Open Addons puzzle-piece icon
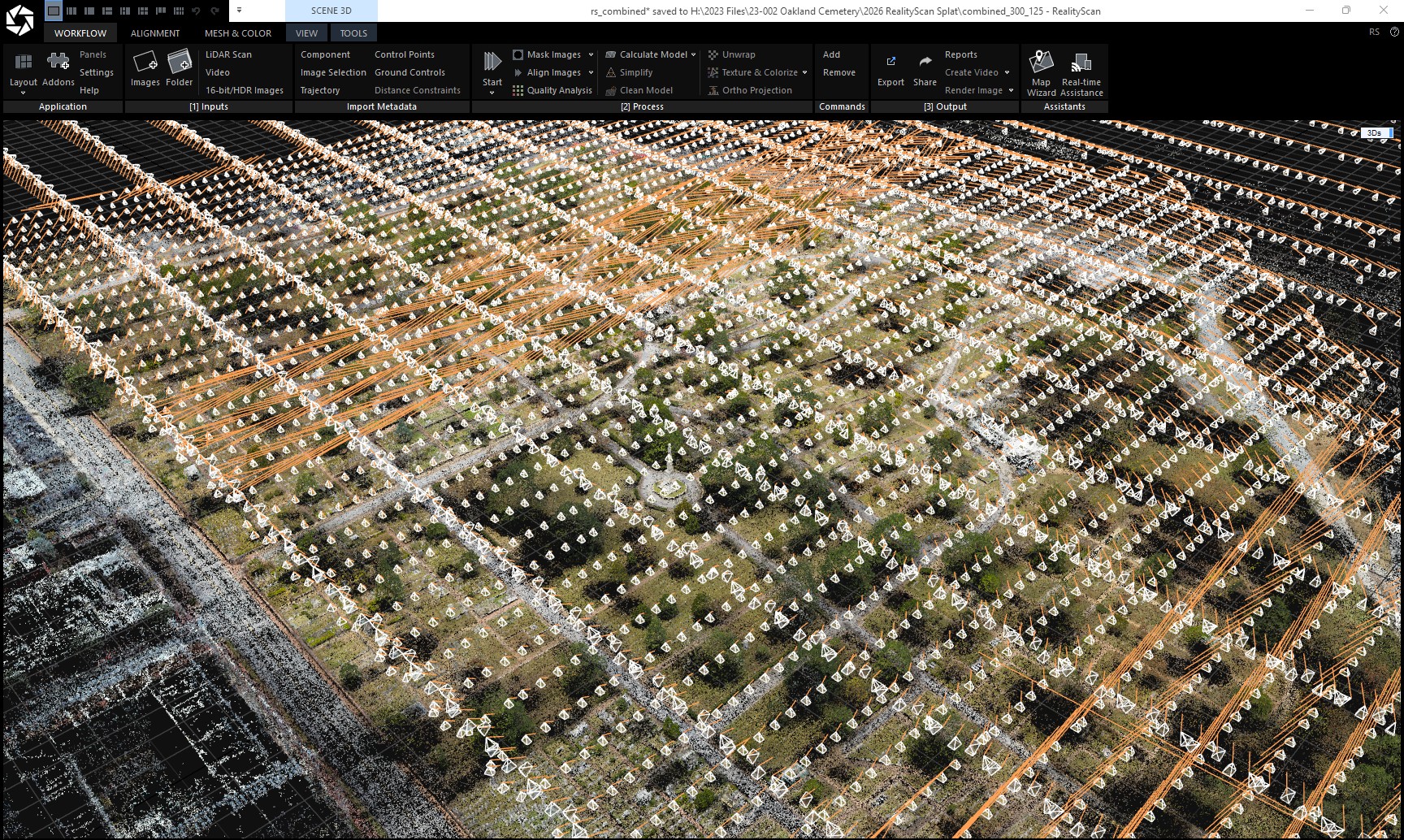Viewport: 1404px width, 840px height. (x=58, y=62)
